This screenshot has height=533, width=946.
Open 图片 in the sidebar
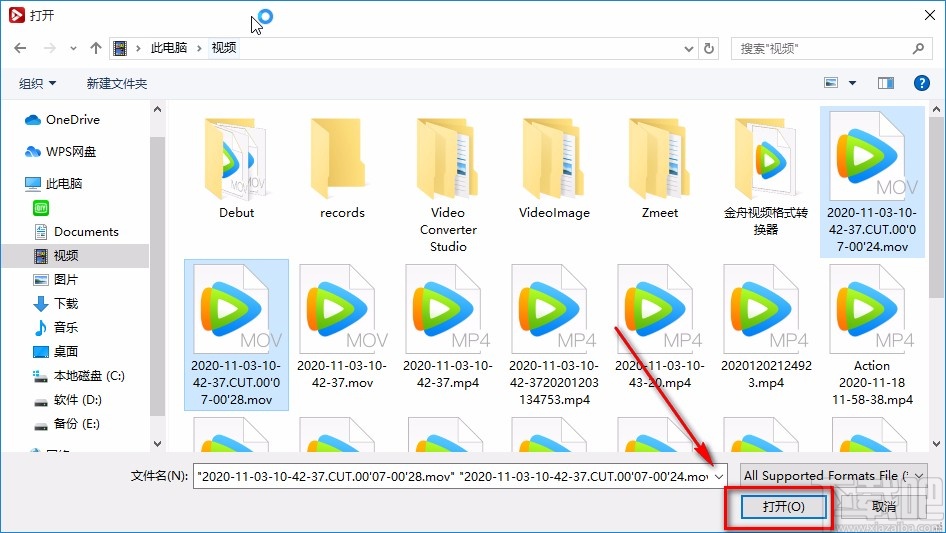click(56, 279)
